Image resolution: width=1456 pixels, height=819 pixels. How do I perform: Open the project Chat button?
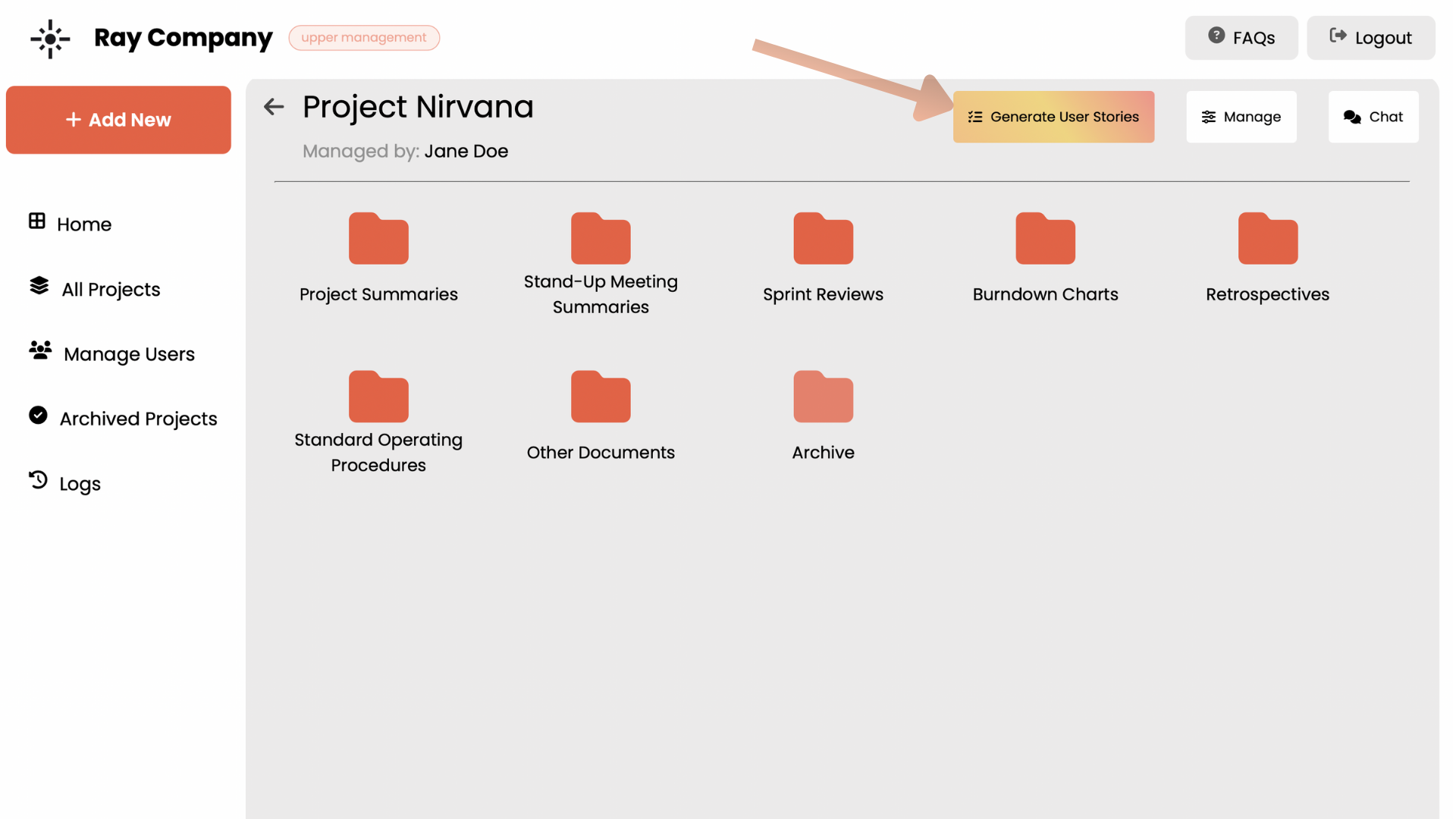click(1373, 117)
